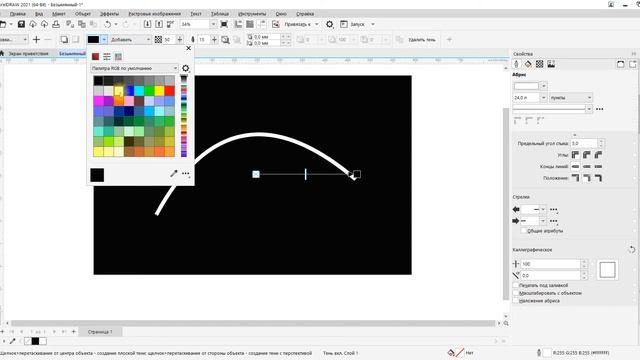Show color palettes icon in popup
Image resolution: width=640 pixels, height=360 pixels.
118,56
